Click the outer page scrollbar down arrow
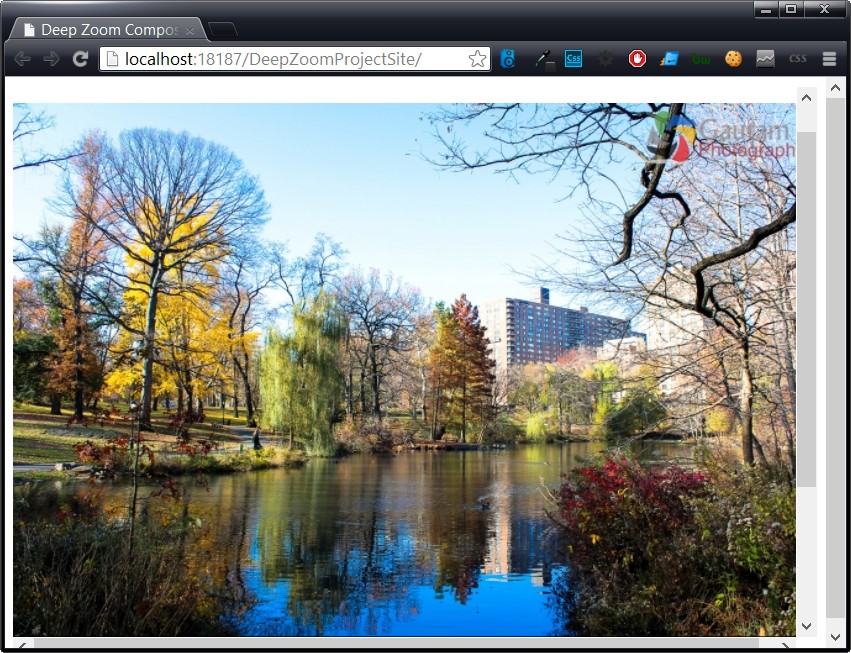The image size is (851, 653). point(835,637)
